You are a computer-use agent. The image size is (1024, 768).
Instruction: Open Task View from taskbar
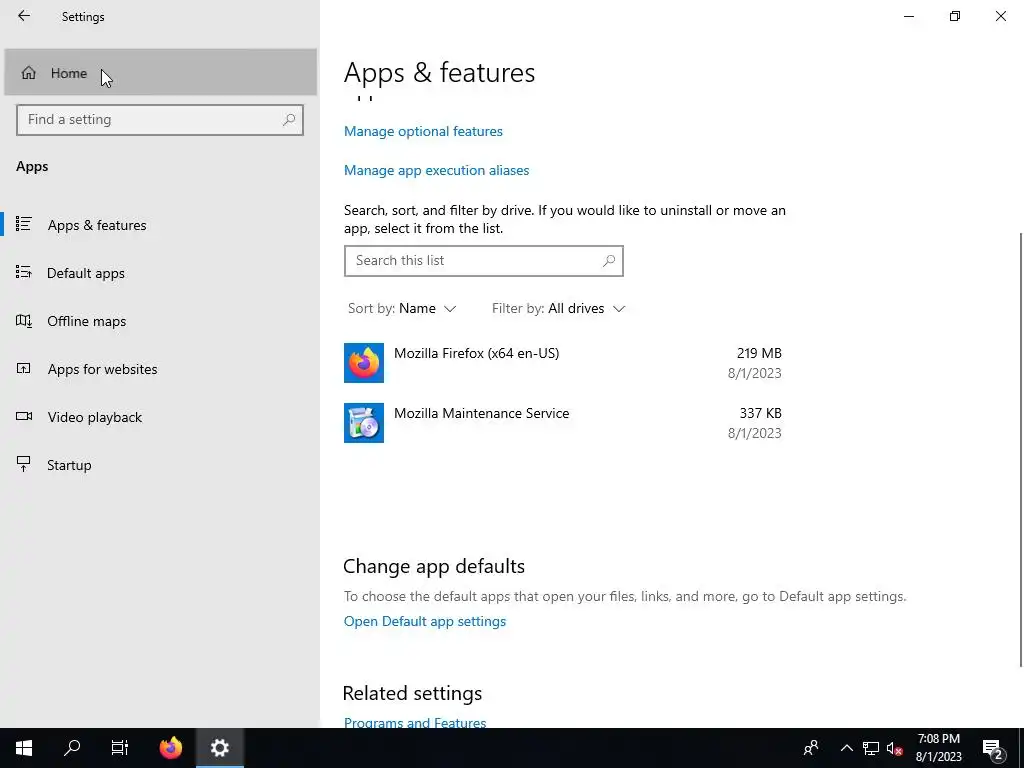pos(120,748)
